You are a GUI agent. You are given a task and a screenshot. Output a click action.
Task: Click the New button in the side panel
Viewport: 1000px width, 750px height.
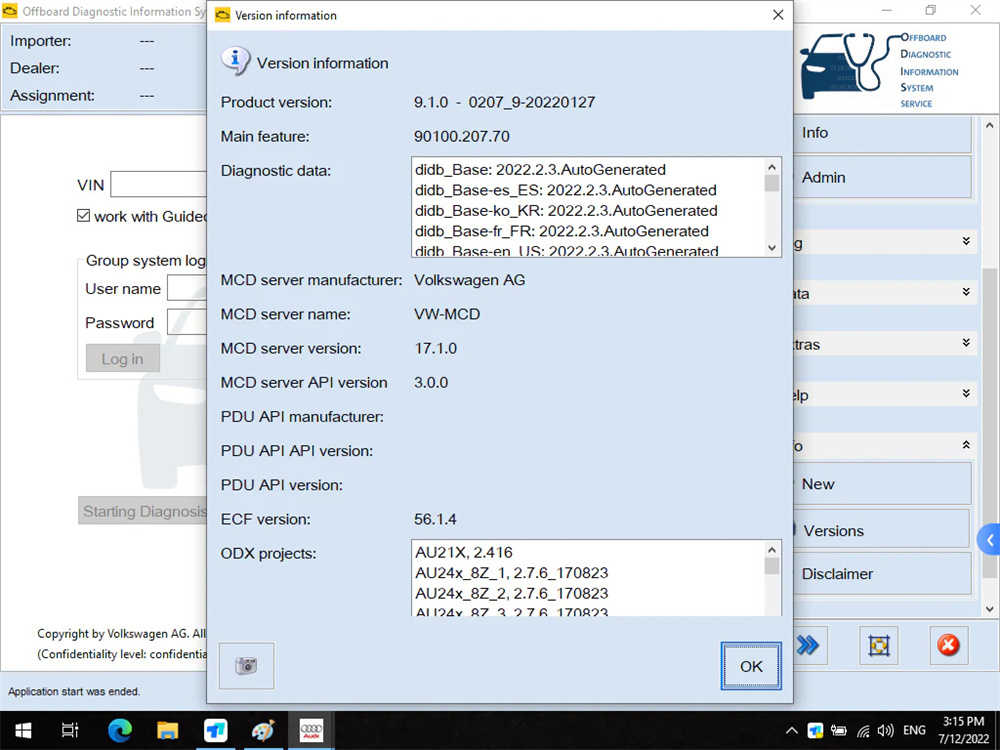tap(882, 484)
